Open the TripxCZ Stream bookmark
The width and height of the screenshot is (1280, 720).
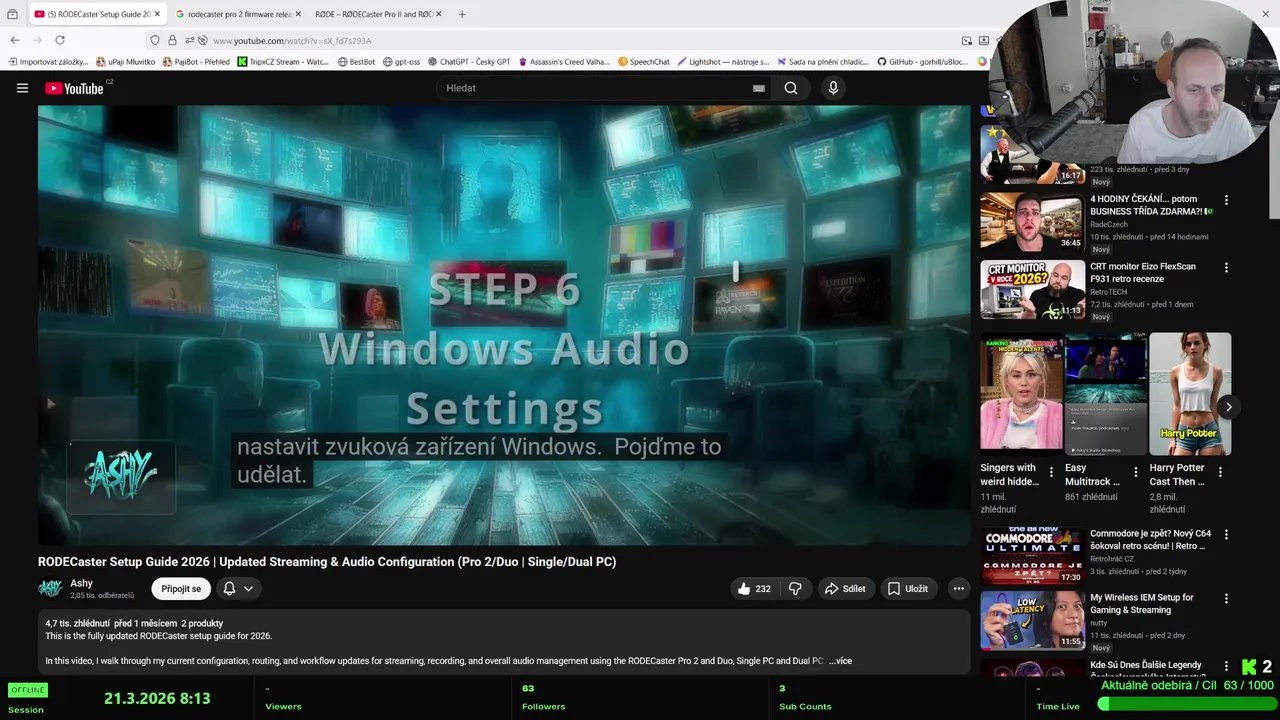283,62
